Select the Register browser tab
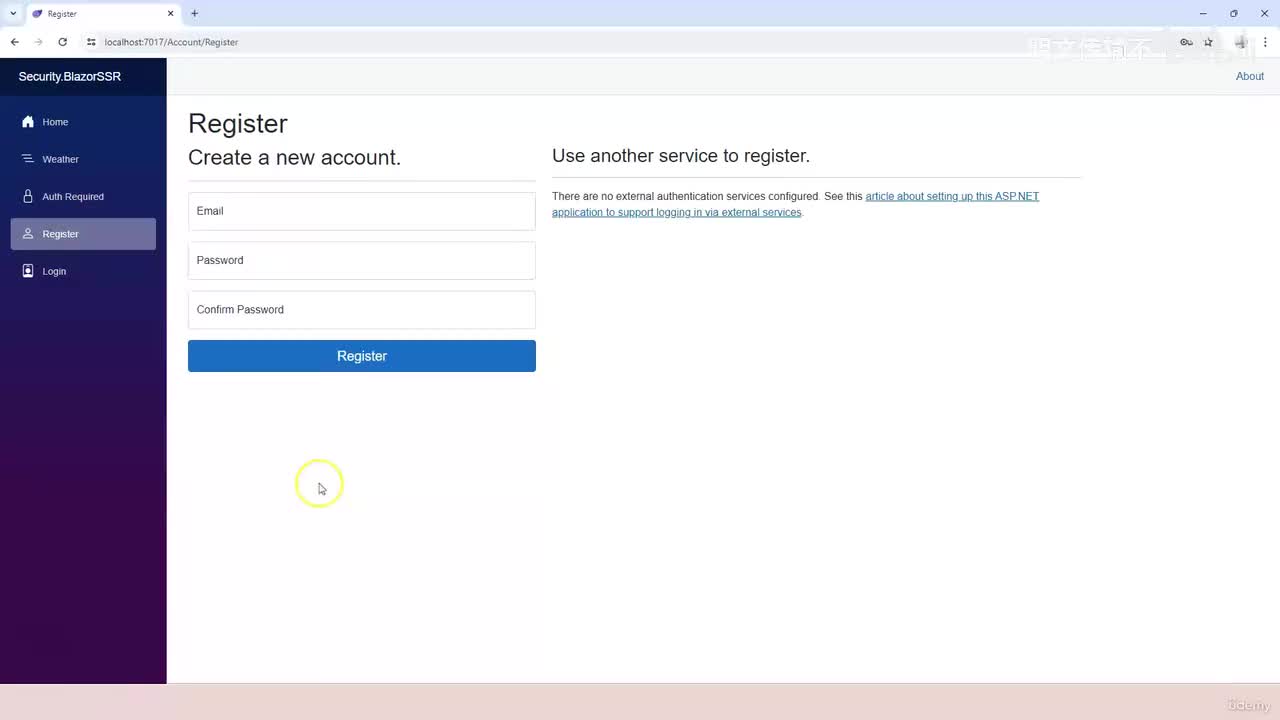The width and height of the screenshot is (1280, 720). pyautogui.click(x=103, y=14)
